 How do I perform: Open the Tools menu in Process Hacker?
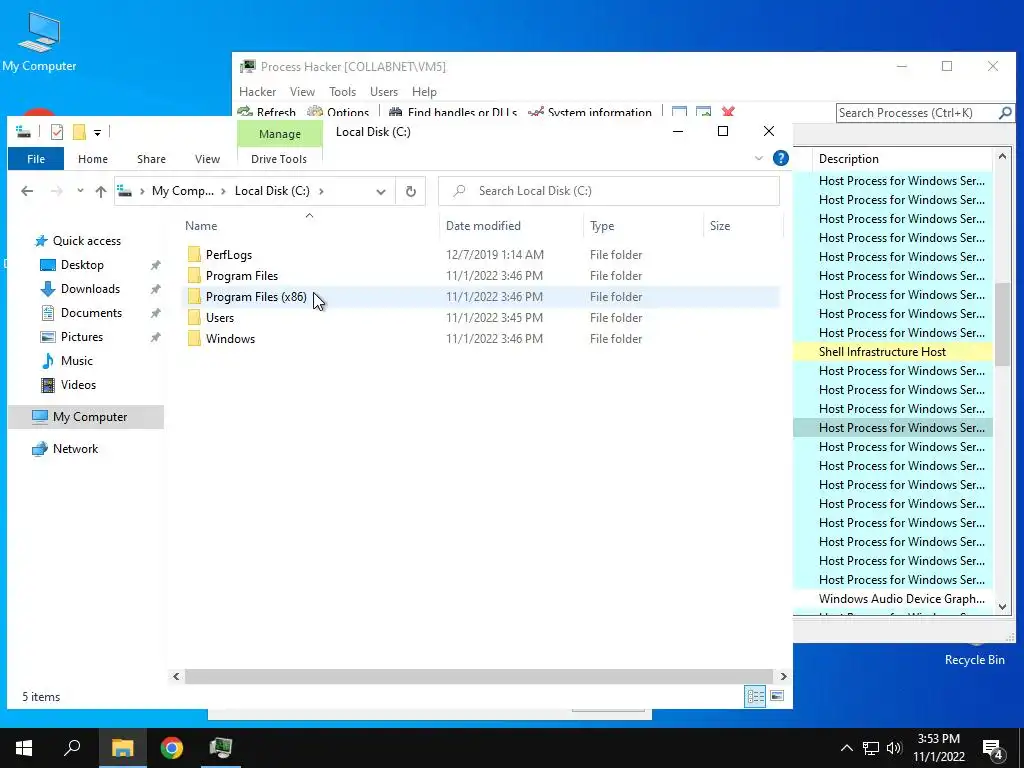pos(342,91)
